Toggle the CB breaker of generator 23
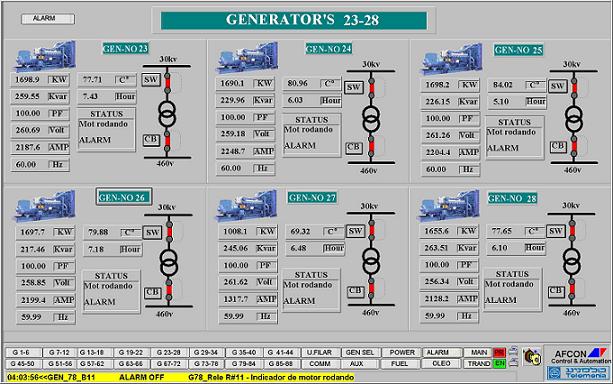 [x=151, y=140]
